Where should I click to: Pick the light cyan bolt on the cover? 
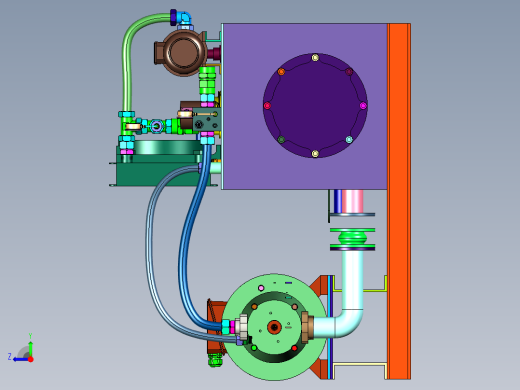349,140
